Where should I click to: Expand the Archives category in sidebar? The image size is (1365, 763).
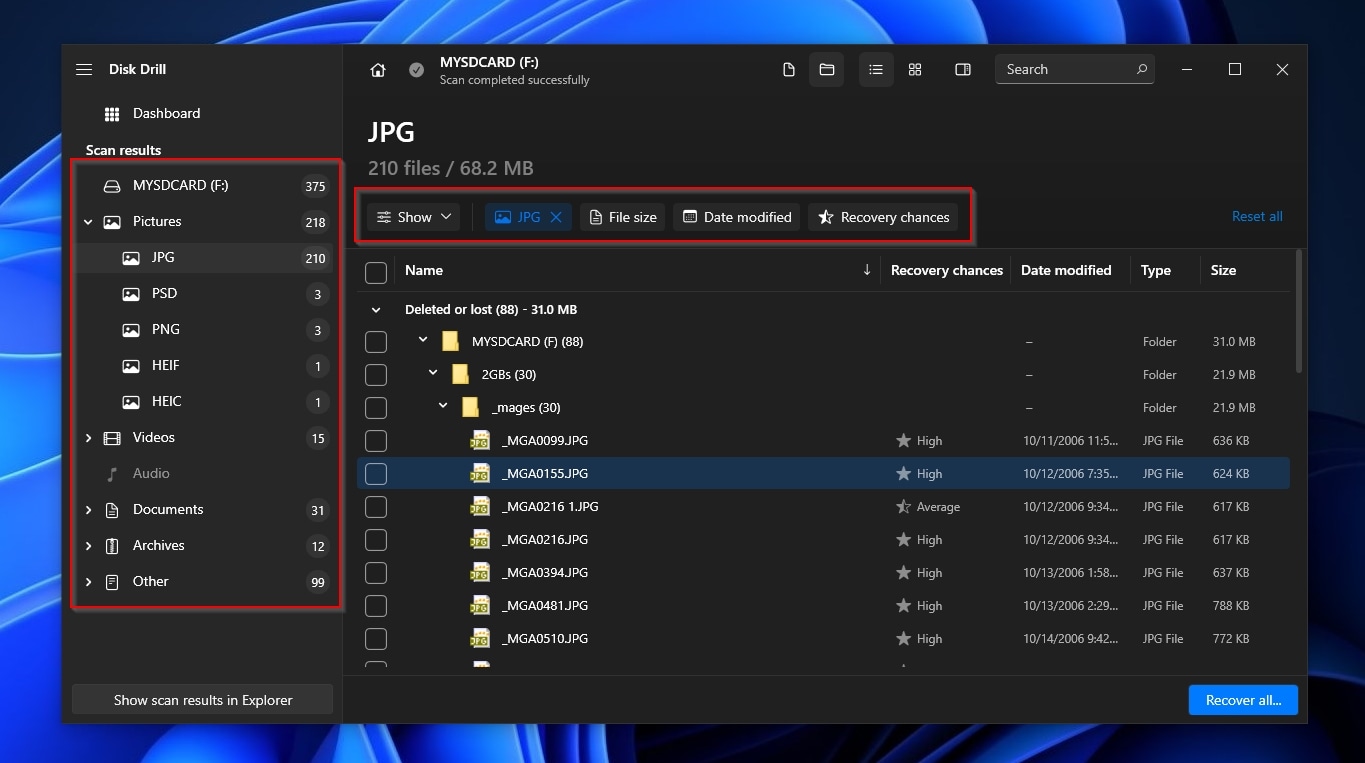(88, 546)
